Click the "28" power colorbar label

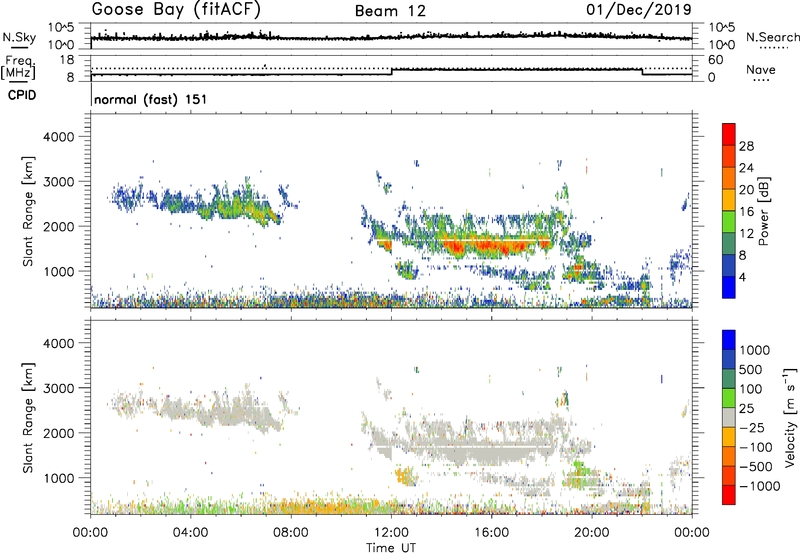click(x=746, y=146)
